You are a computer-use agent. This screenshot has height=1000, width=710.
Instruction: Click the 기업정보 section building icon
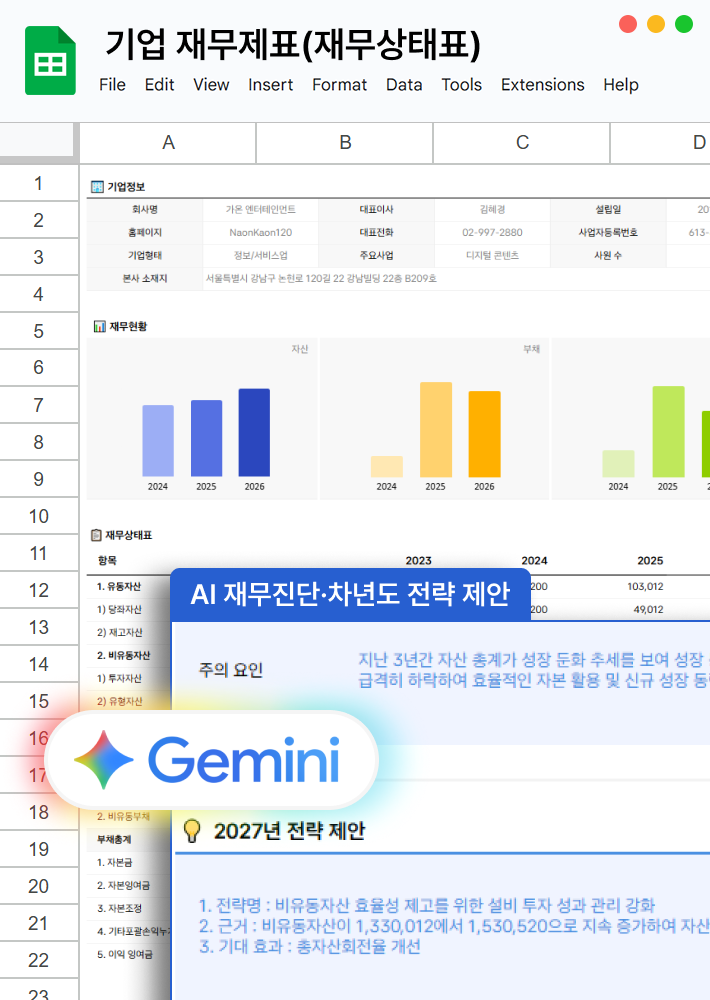tap(97, 187)
